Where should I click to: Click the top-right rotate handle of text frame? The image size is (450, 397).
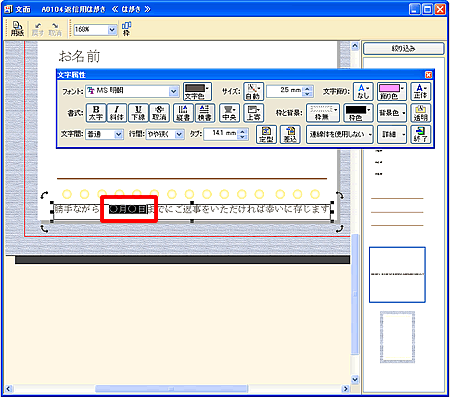(x=339, y=195)
